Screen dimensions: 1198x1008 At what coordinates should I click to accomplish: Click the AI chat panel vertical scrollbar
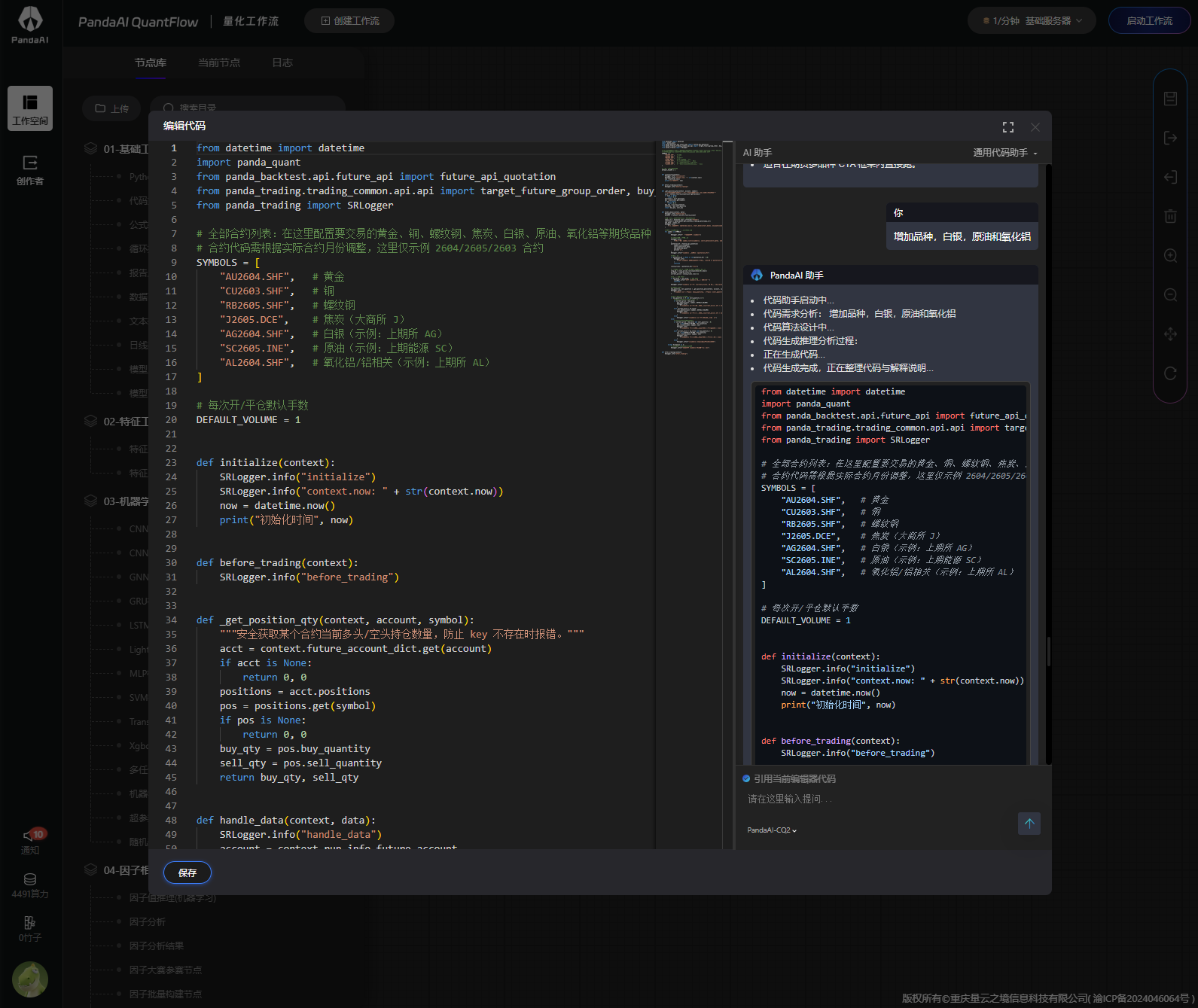click(x=1048, y=651)
